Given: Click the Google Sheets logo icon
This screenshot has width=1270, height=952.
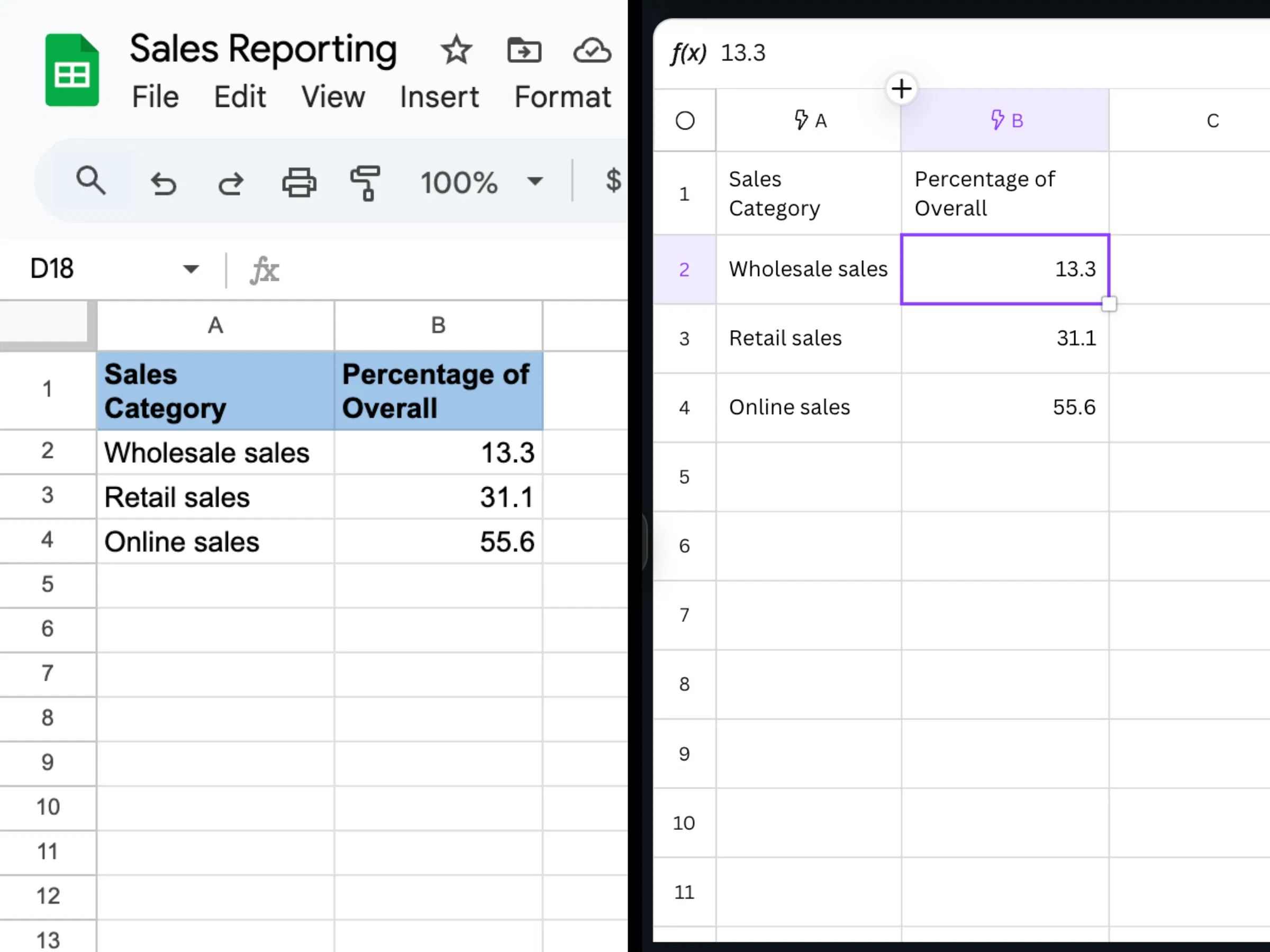Looking at the screenshot, I should tap(72, 70).
